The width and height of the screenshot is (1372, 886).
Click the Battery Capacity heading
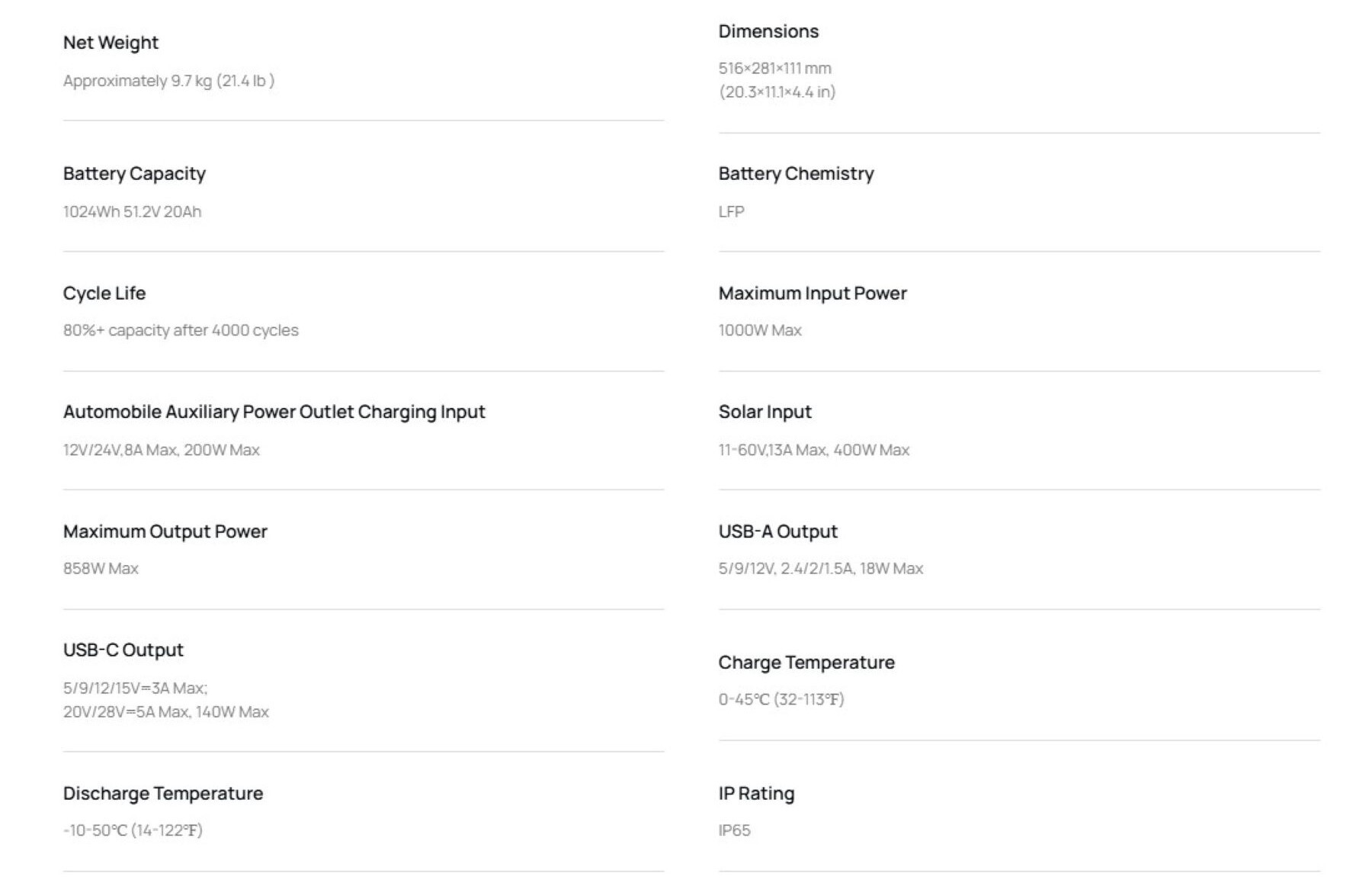click(134, 174)
